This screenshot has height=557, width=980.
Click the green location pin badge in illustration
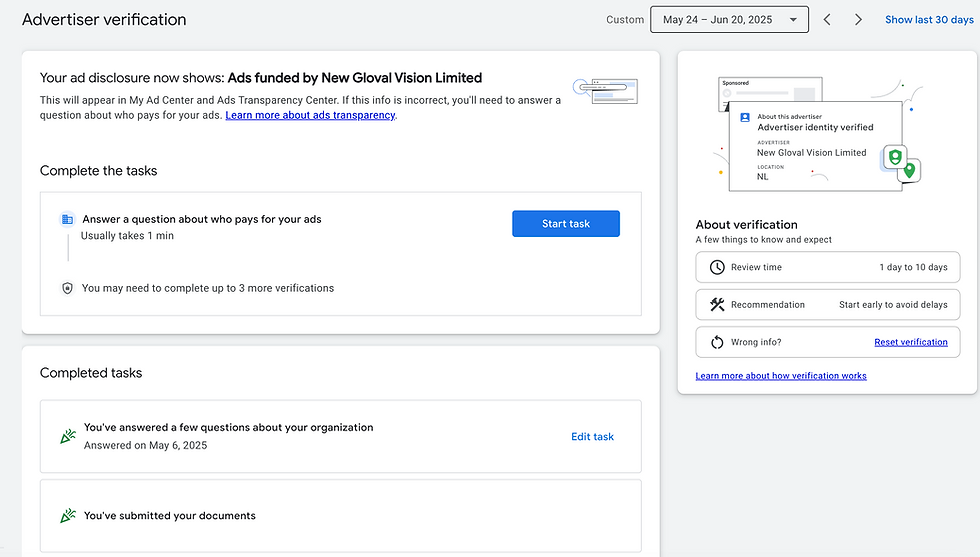(909, 170)
